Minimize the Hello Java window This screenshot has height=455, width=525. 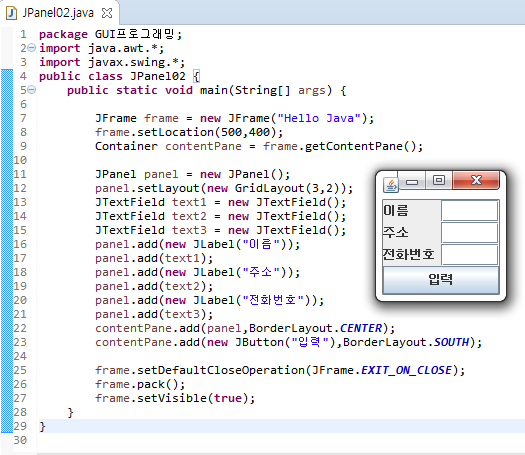coord(412,181)
